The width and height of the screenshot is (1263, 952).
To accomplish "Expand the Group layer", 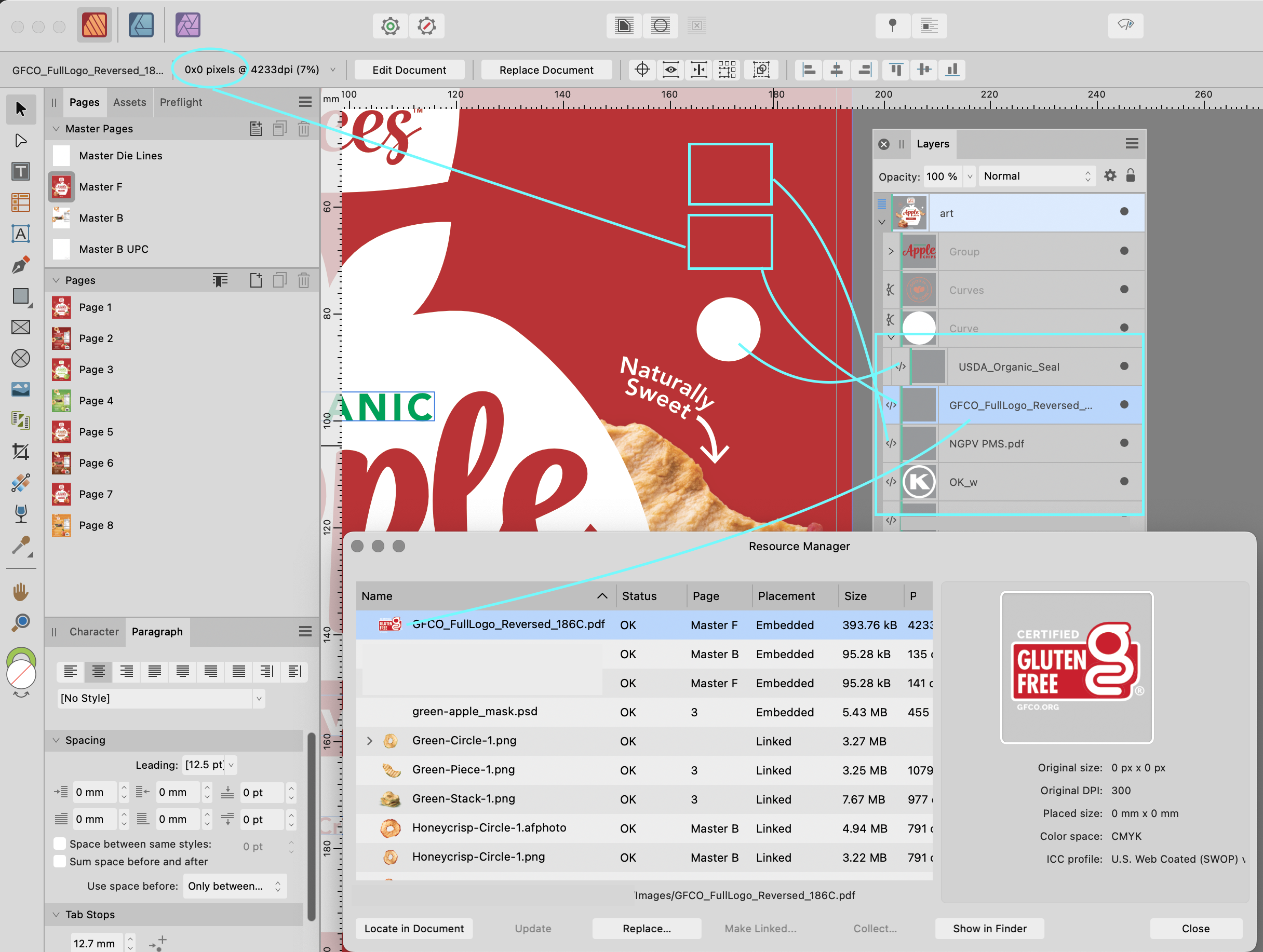I will point(891,251).
